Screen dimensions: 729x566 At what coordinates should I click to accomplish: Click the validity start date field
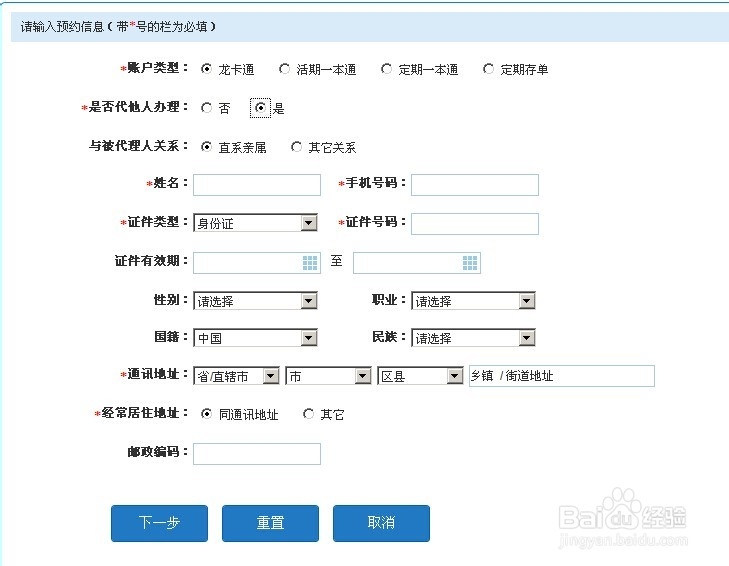pos(257,263)
